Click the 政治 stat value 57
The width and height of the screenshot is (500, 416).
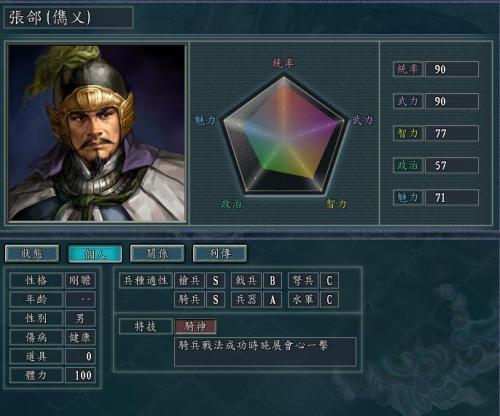pos(452,165)
